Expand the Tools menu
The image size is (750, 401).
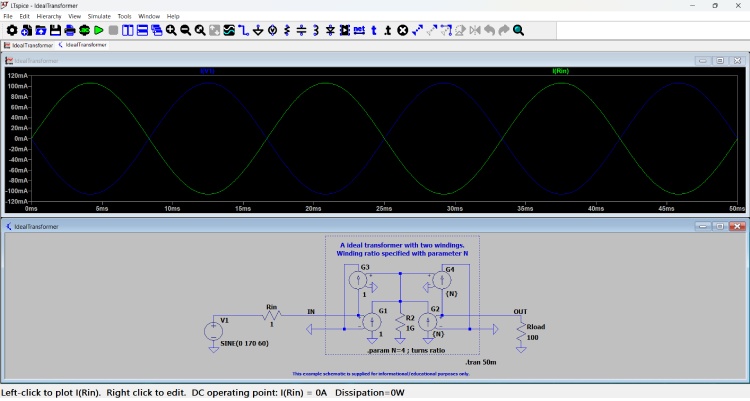pos(124,17)
